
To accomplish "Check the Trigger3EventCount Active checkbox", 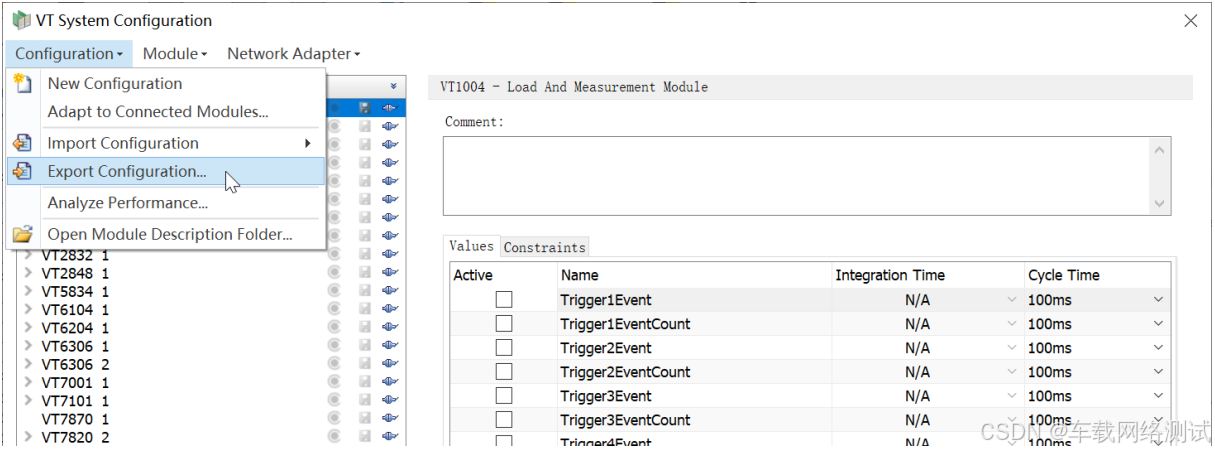I will pyautogui.click(x=504, y=419).
